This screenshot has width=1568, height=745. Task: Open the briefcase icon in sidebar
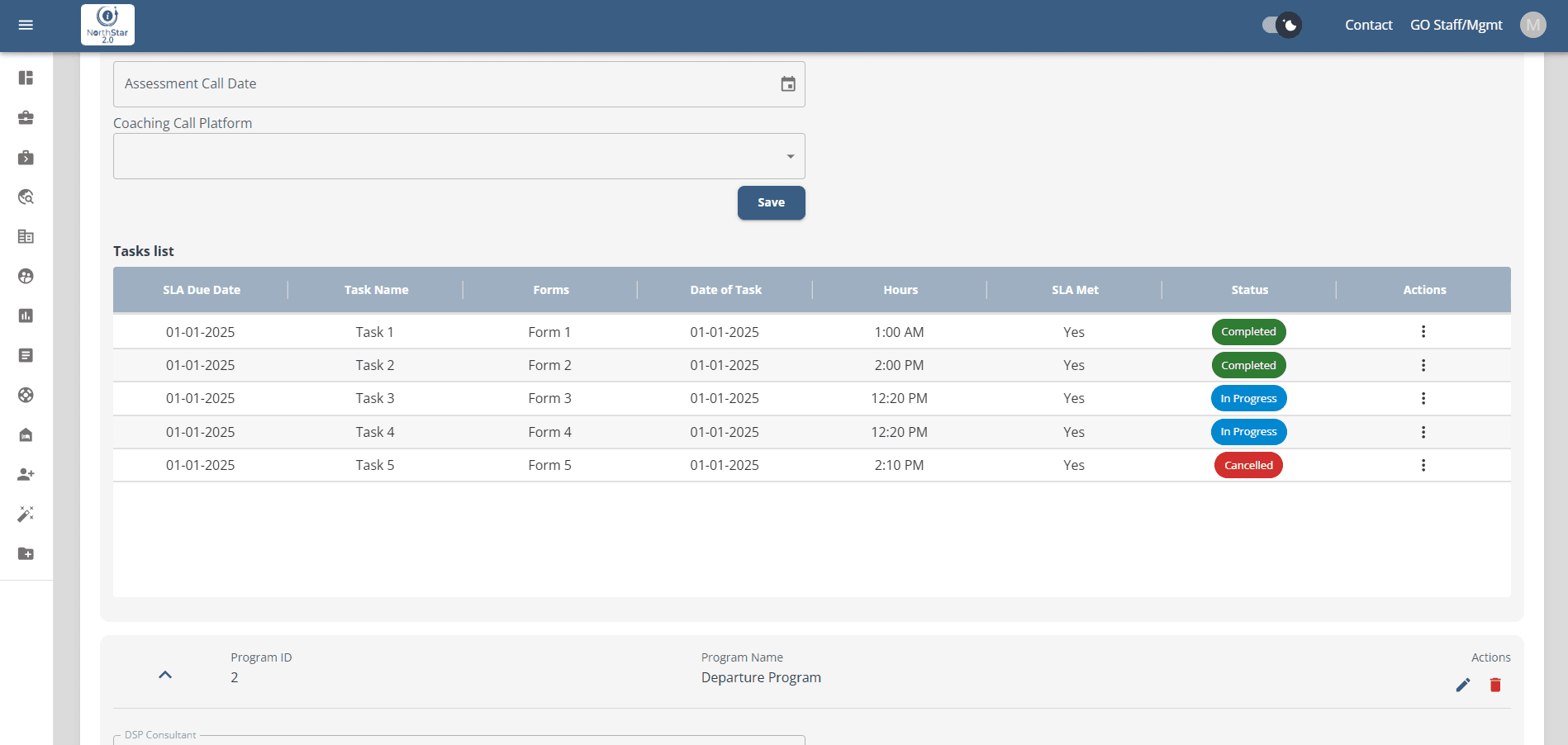coord(26,117)
